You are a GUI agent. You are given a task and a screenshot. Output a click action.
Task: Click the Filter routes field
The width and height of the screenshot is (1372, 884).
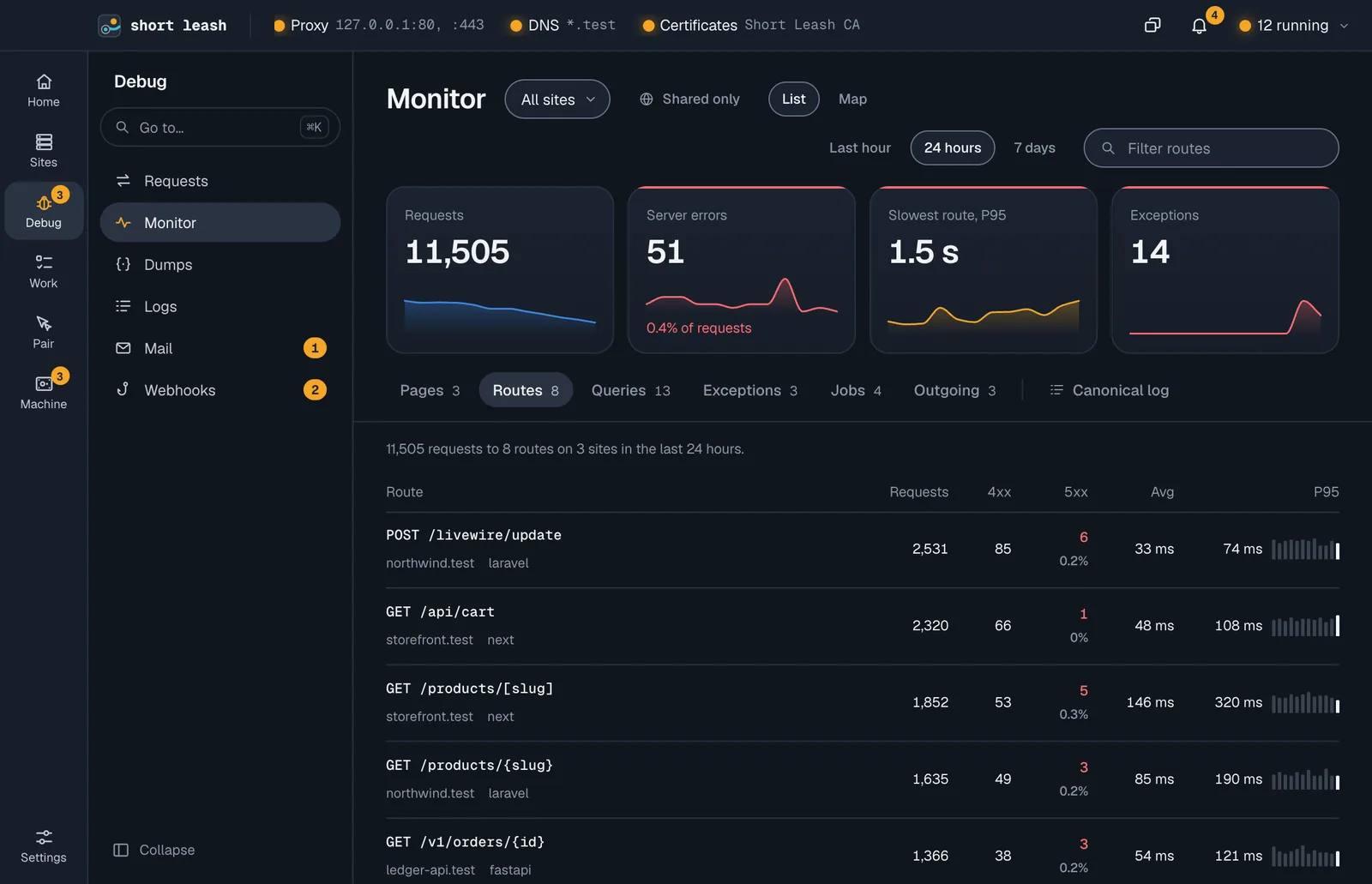tap(1212, 148)
